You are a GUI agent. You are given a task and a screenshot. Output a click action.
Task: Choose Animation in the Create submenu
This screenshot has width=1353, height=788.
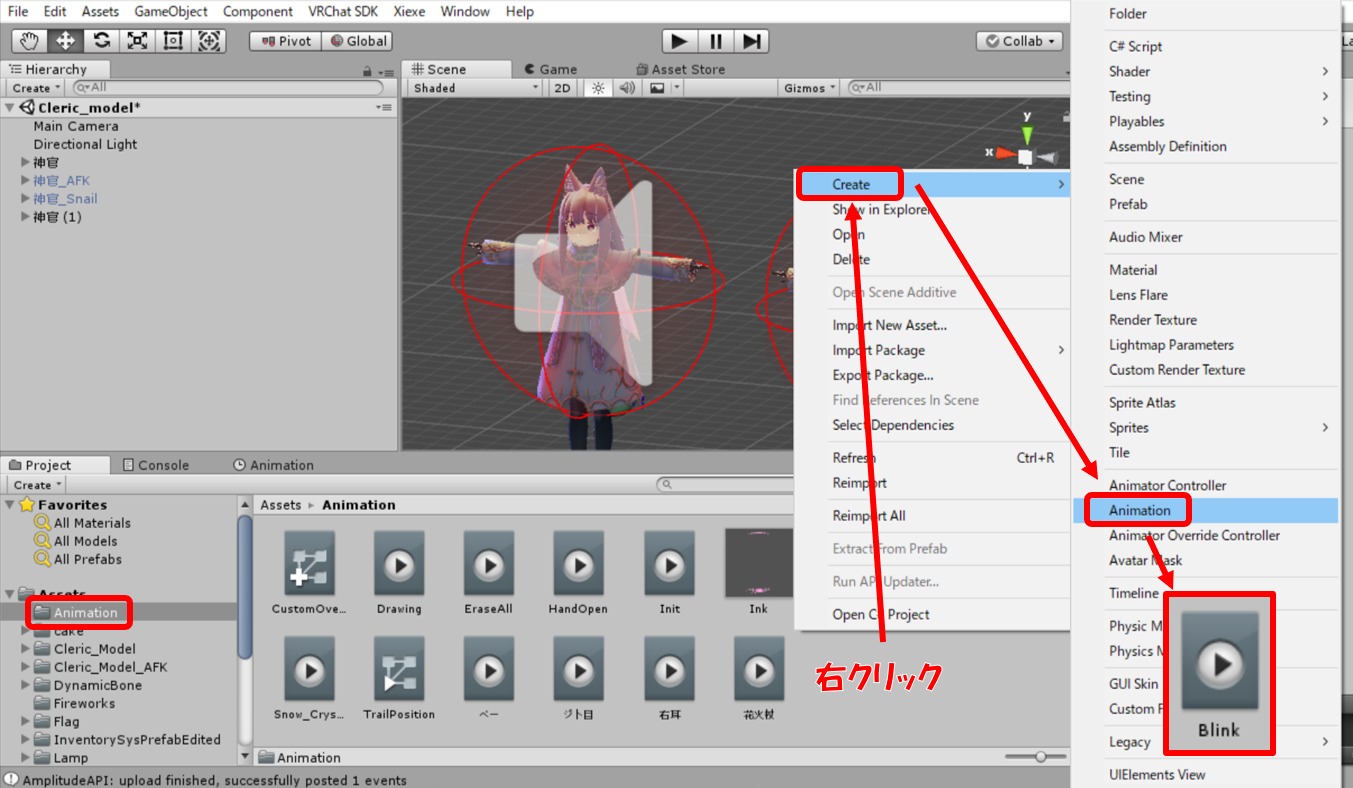pos(1139,510)
